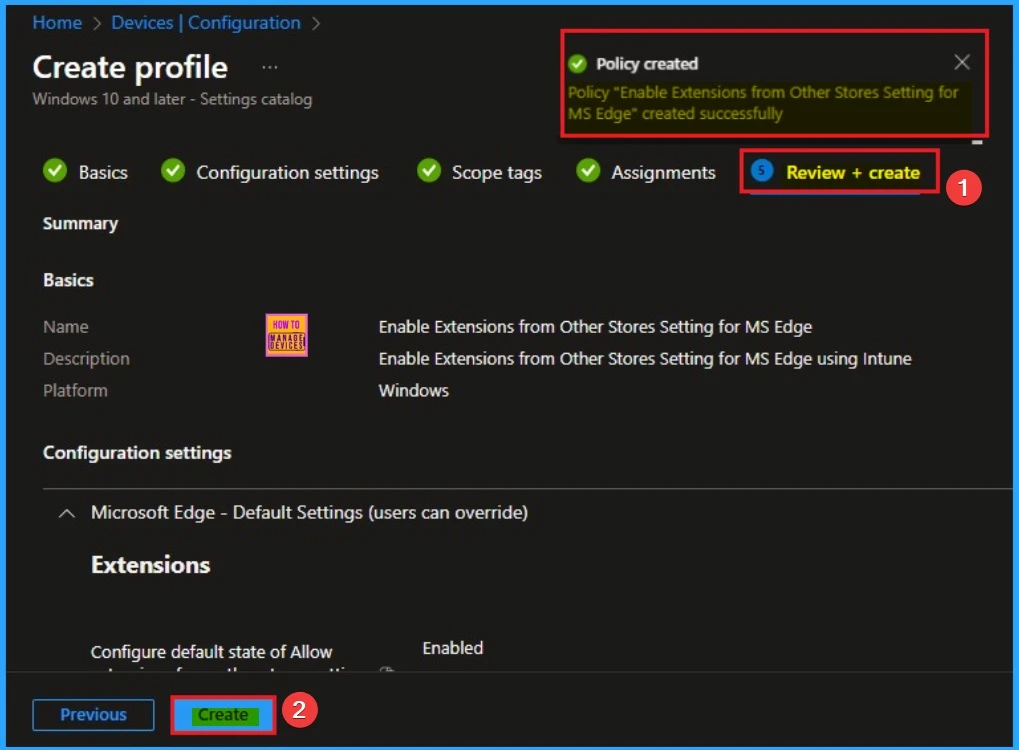Dismiss the Policy created notification
Image resolution: width=1019 pixels, height=750 pixels.
coord(960,62)
